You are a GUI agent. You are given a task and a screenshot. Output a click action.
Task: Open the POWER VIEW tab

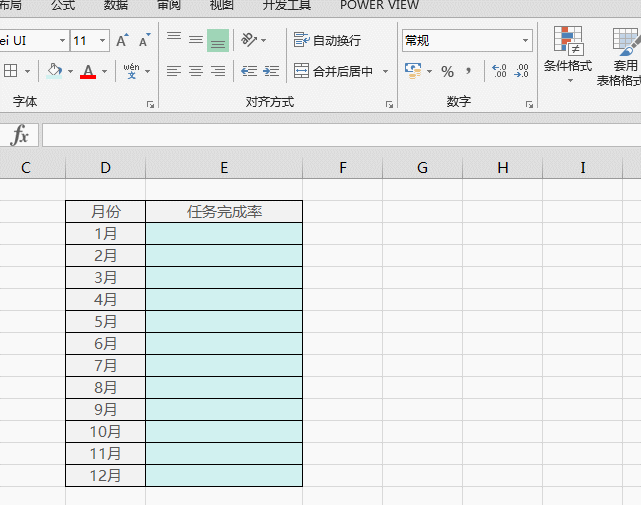(379, 5)
